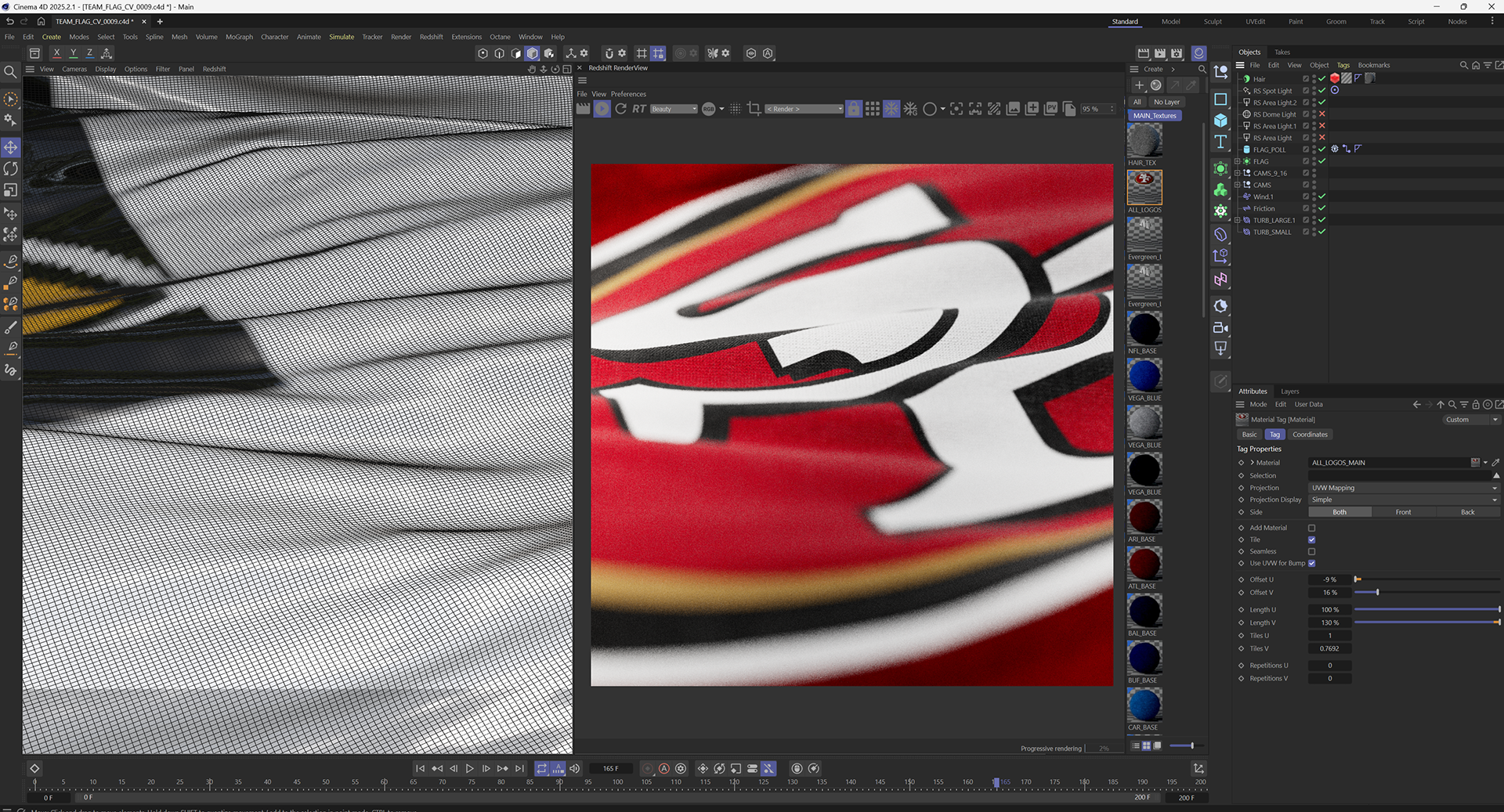Toggle X axis lock button

pyautogui.click(x=56, y=53)
